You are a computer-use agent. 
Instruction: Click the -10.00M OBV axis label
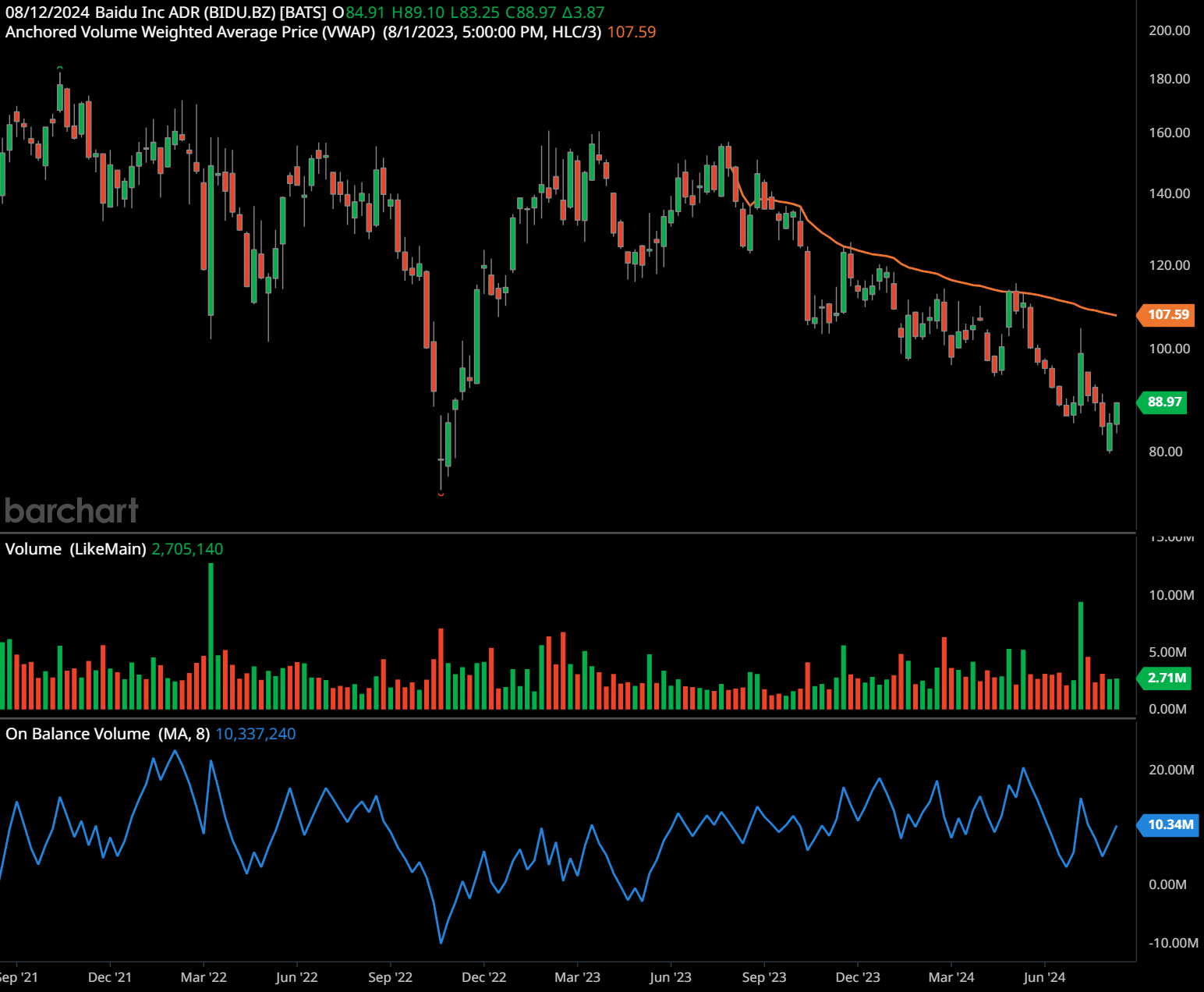[1173, 943]
